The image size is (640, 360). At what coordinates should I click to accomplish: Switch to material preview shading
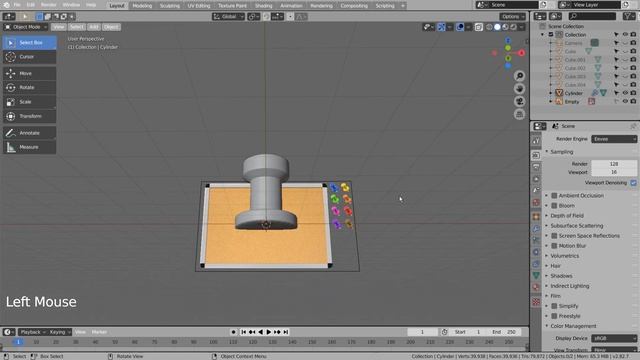tap(505, 27)
